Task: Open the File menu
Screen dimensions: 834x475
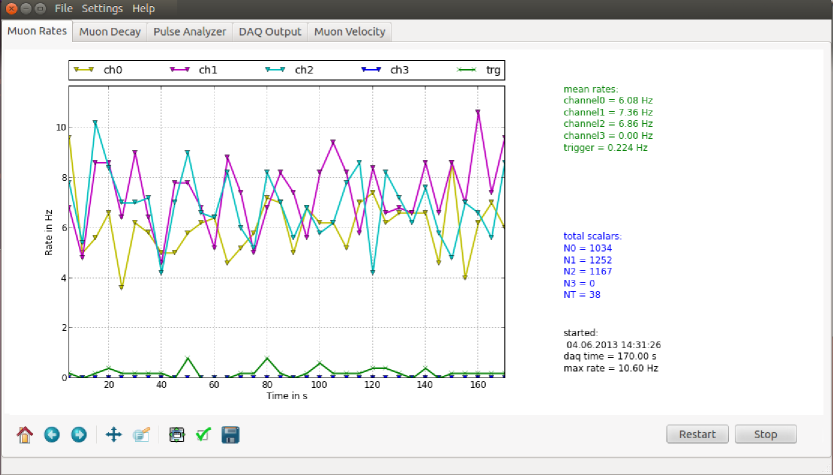Action: [63, 9]
